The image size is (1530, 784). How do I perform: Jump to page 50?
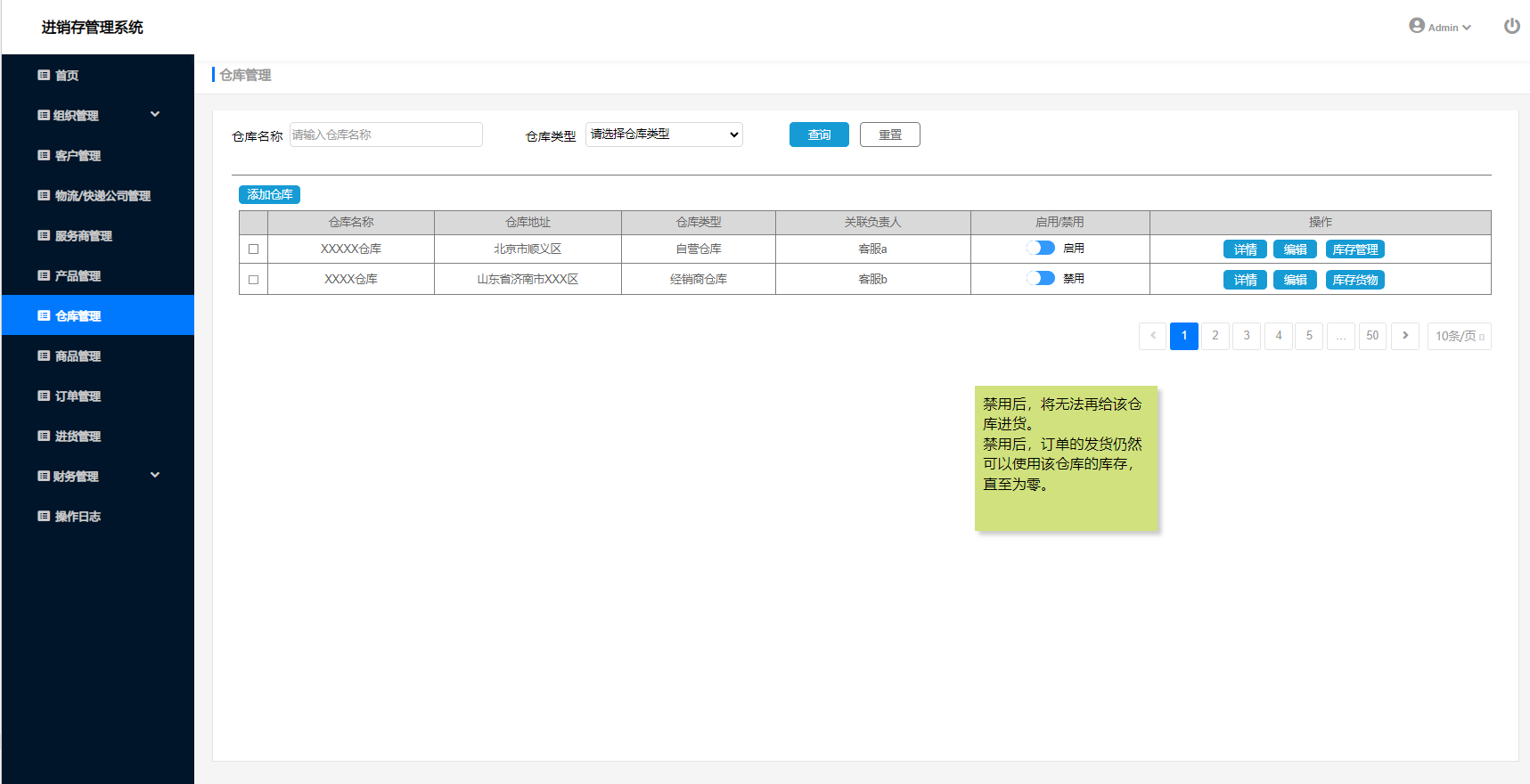[1372, 336]
